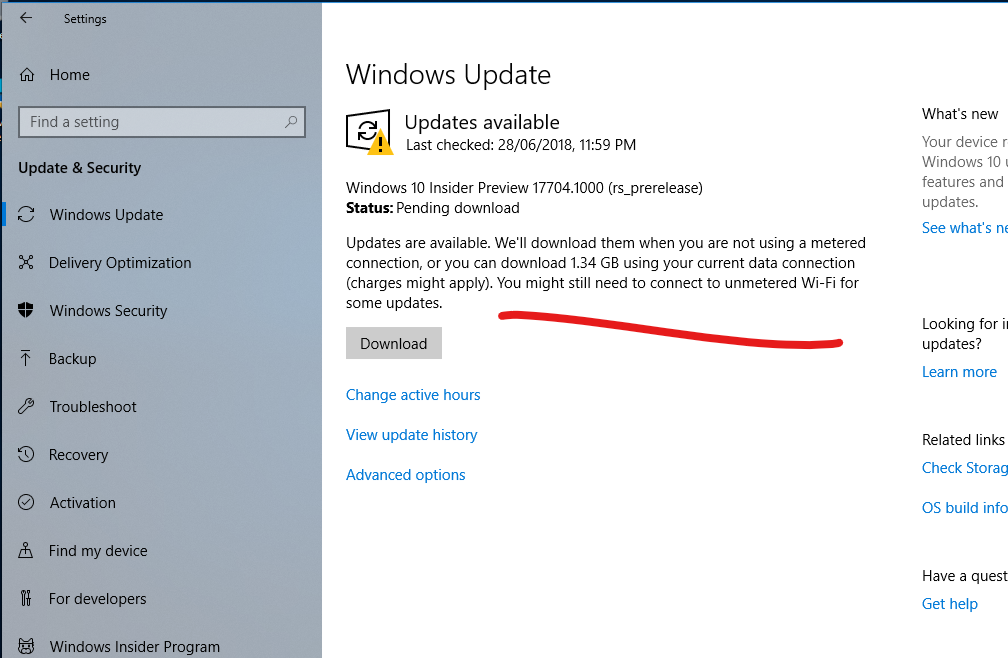This screenshot has height=658, width=1008.
Task: Click the Windows Update page heading
Action: pyautogui.click(x=448, y=75)
